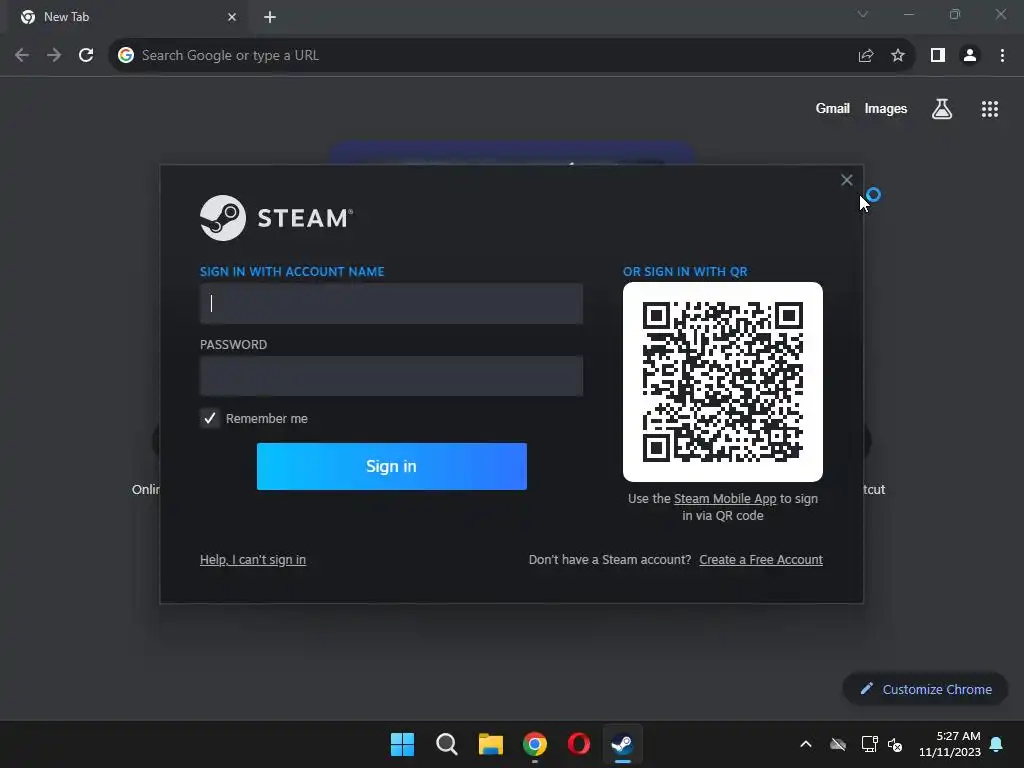Click the Steam QR code image
This screenshot has height=768, width=1024.
coord(722,382)
